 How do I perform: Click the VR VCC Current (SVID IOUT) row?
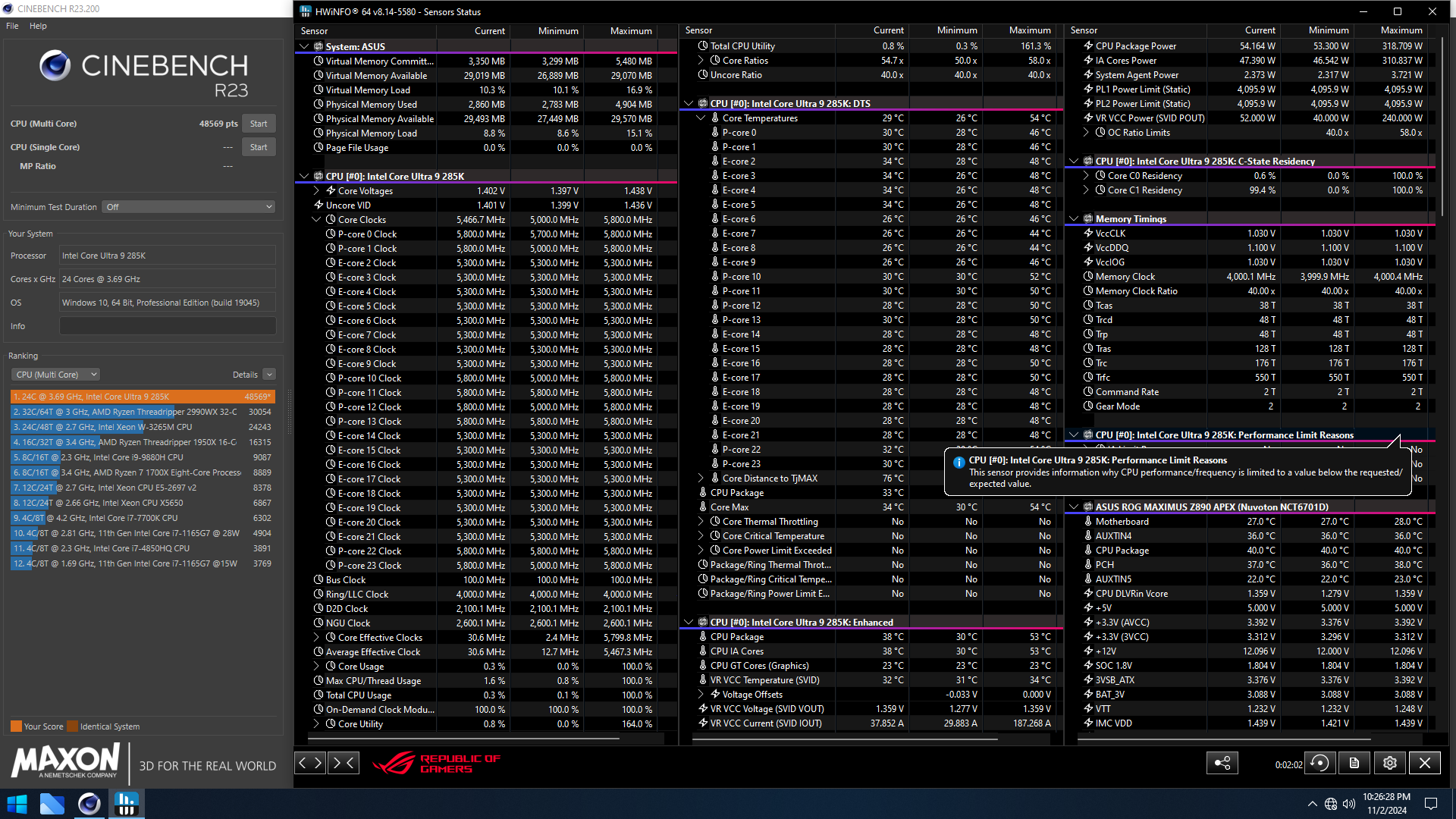(x=870, y=723)
